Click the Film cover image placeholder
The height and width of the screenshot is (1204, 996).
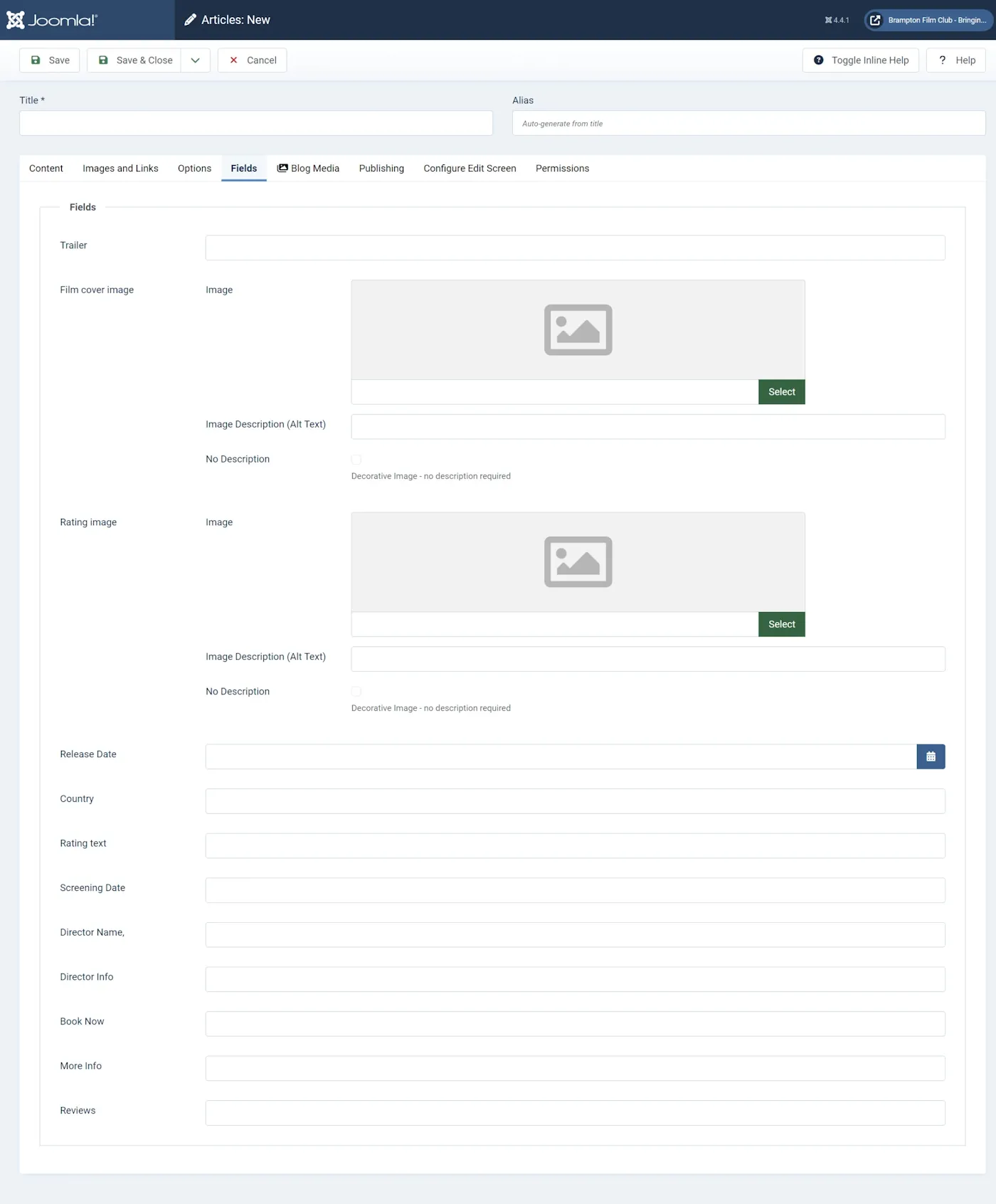coord(577,329)
